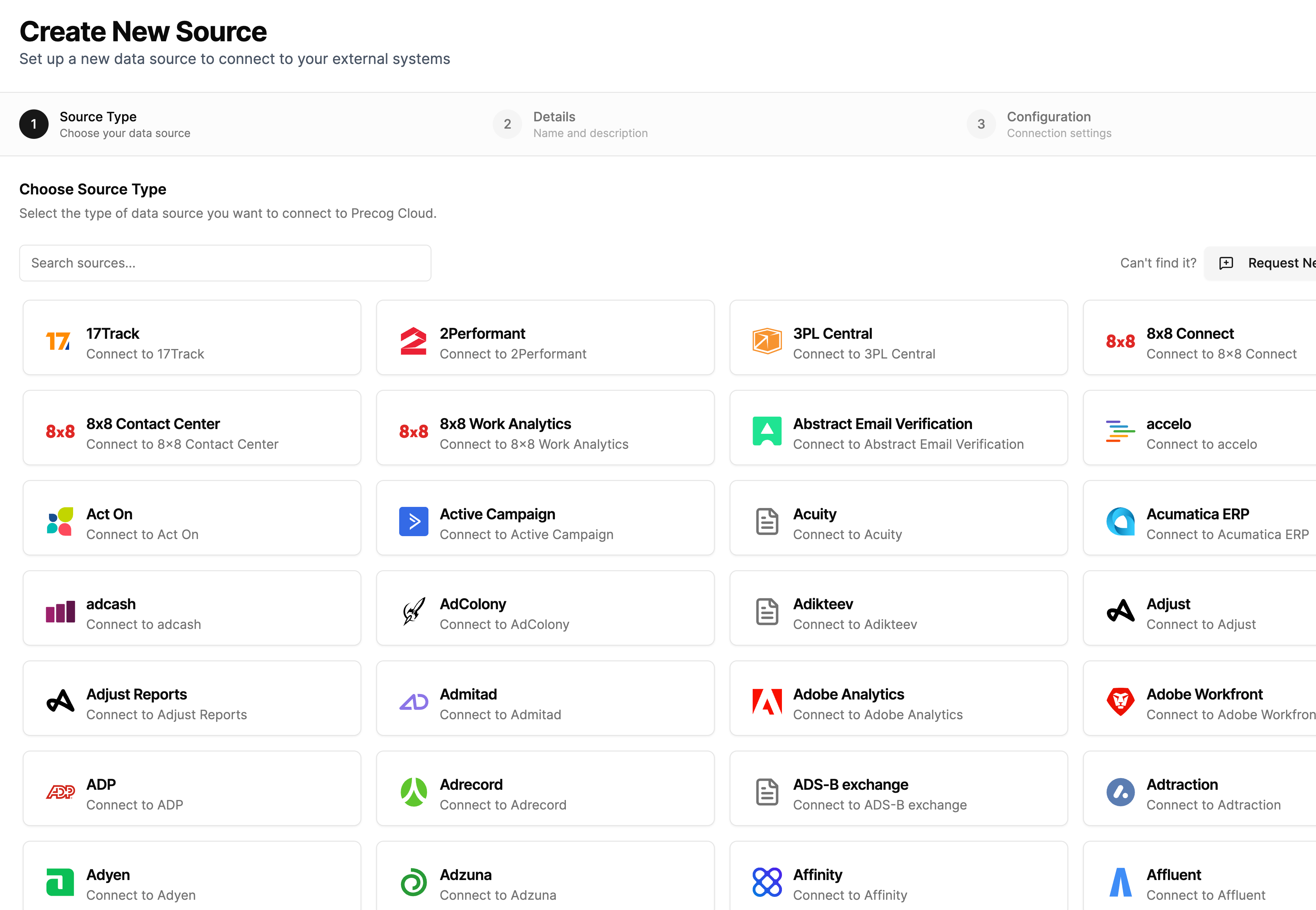Viewport: 1316px width, 910px height.
Task: Go to step 3 Configuration
Action: (1048, 124)
